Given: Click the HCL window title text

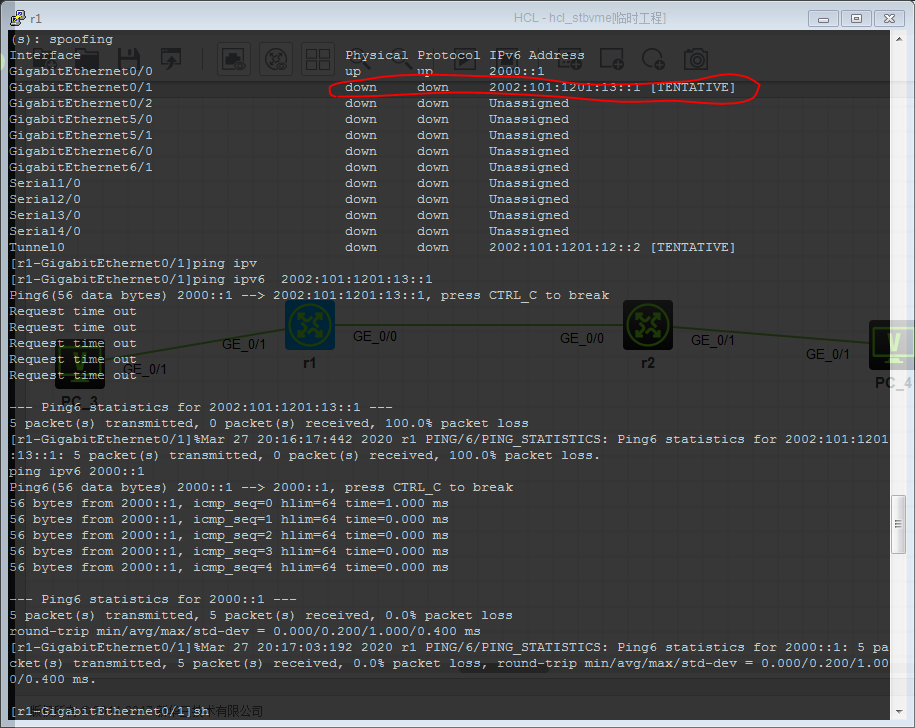Looking at the screenshot, I should pyautogui.click(x=589, y=18).
